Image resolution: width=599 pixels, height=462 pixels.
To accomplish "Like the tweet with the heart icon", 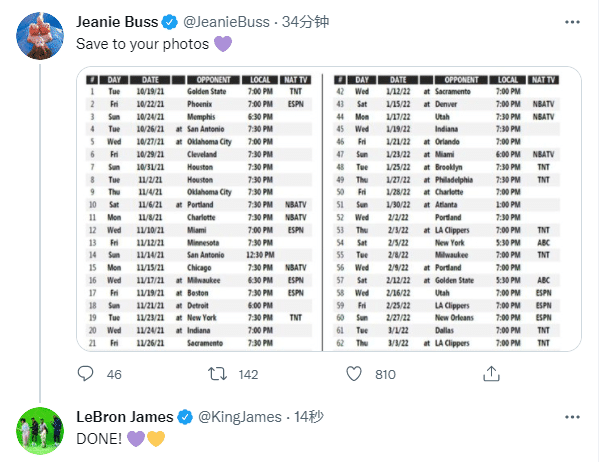I will click(354, 374).
